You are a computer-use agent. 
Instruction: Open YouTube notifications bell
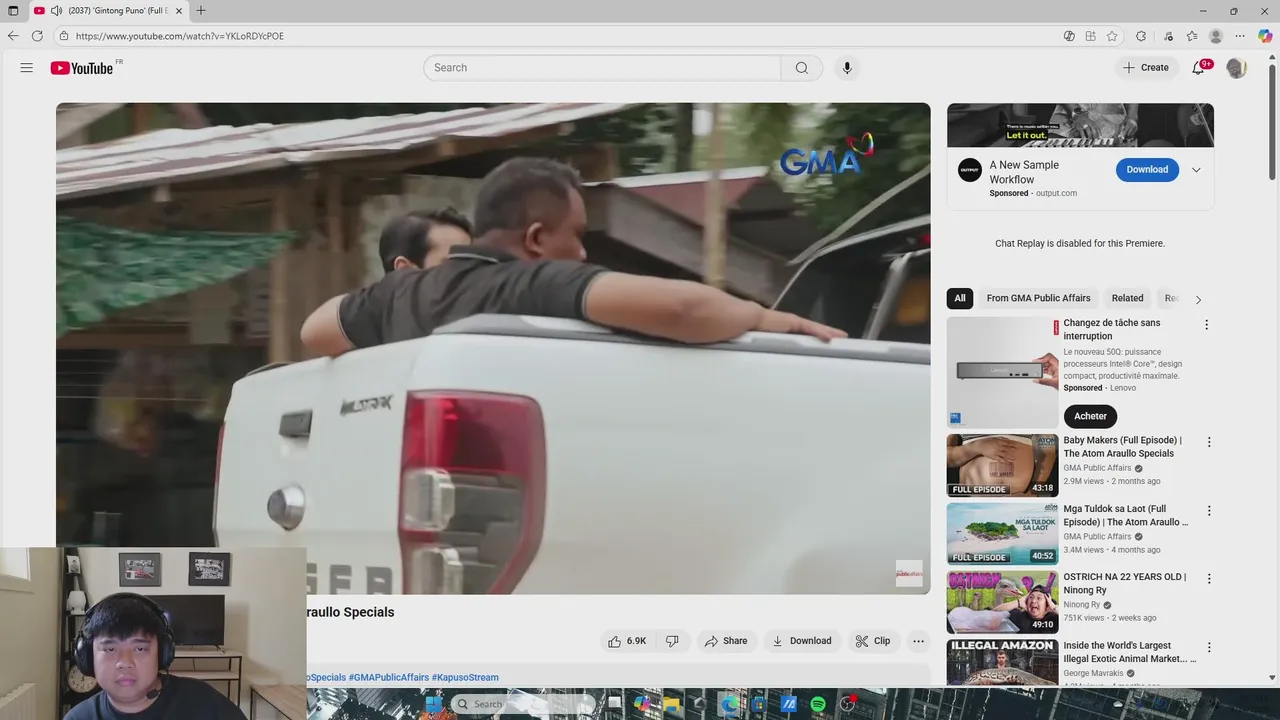coord(1198,68)
